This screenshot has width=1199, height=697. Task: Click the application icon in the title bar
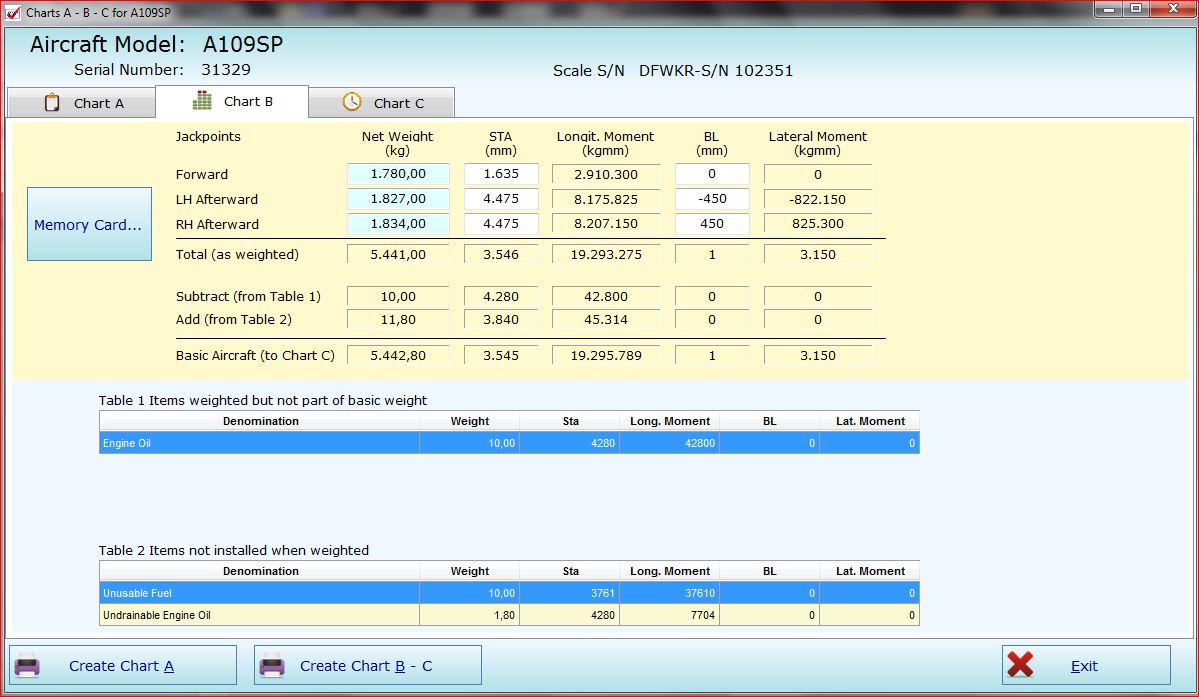click(12, 12)
